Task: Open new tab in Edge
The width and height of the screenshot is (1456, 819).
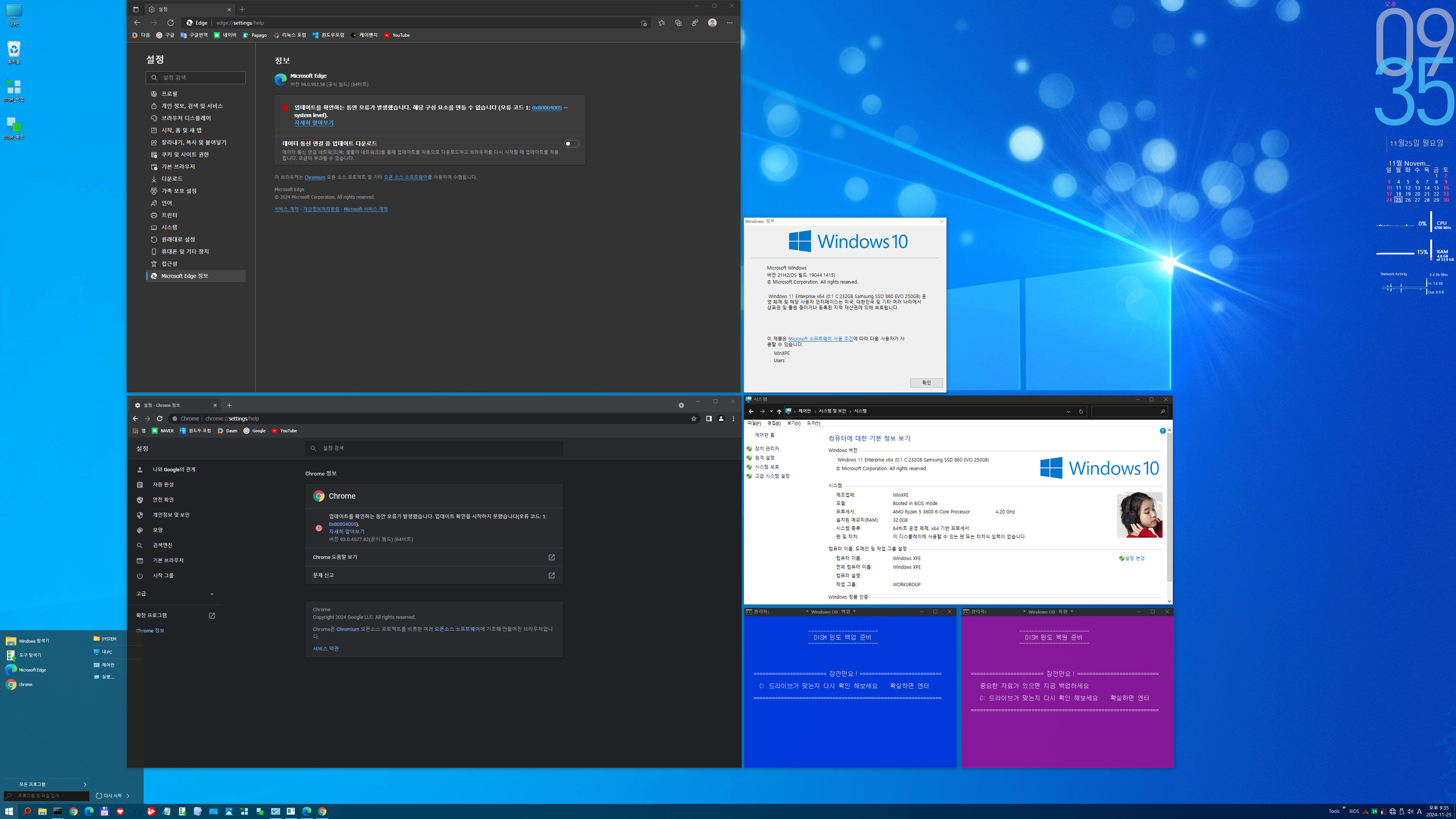Action: [242, 9]
